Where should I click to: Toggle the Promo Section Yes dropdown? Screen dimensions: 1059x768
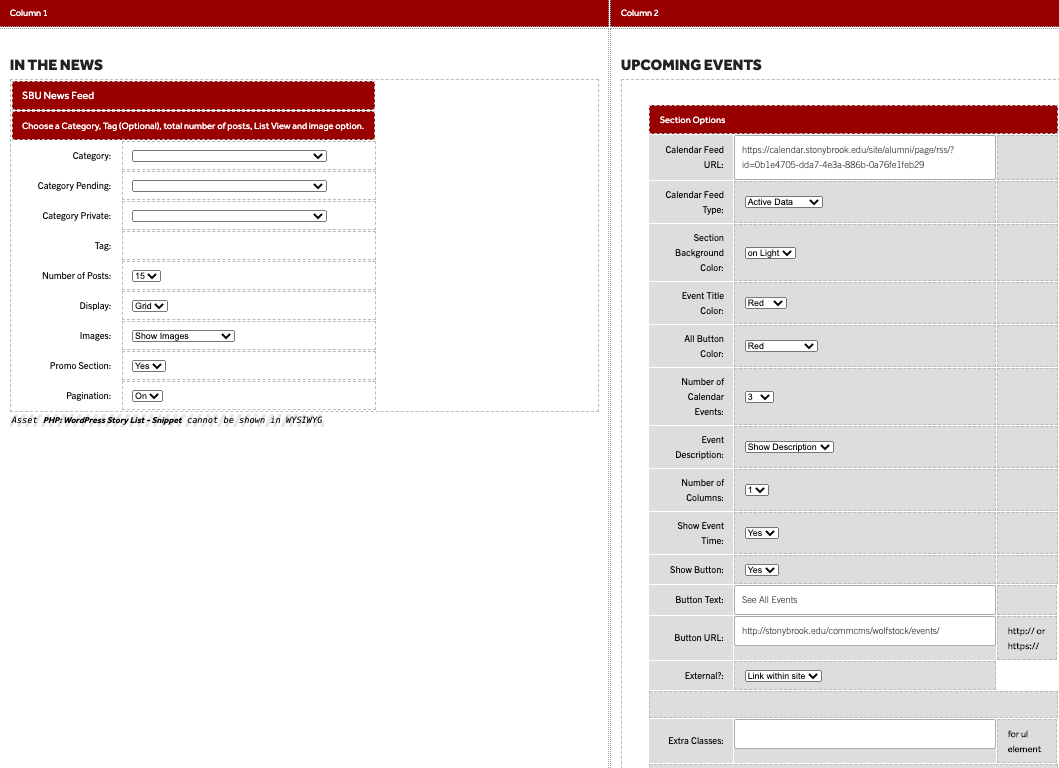tap(148, 366)
